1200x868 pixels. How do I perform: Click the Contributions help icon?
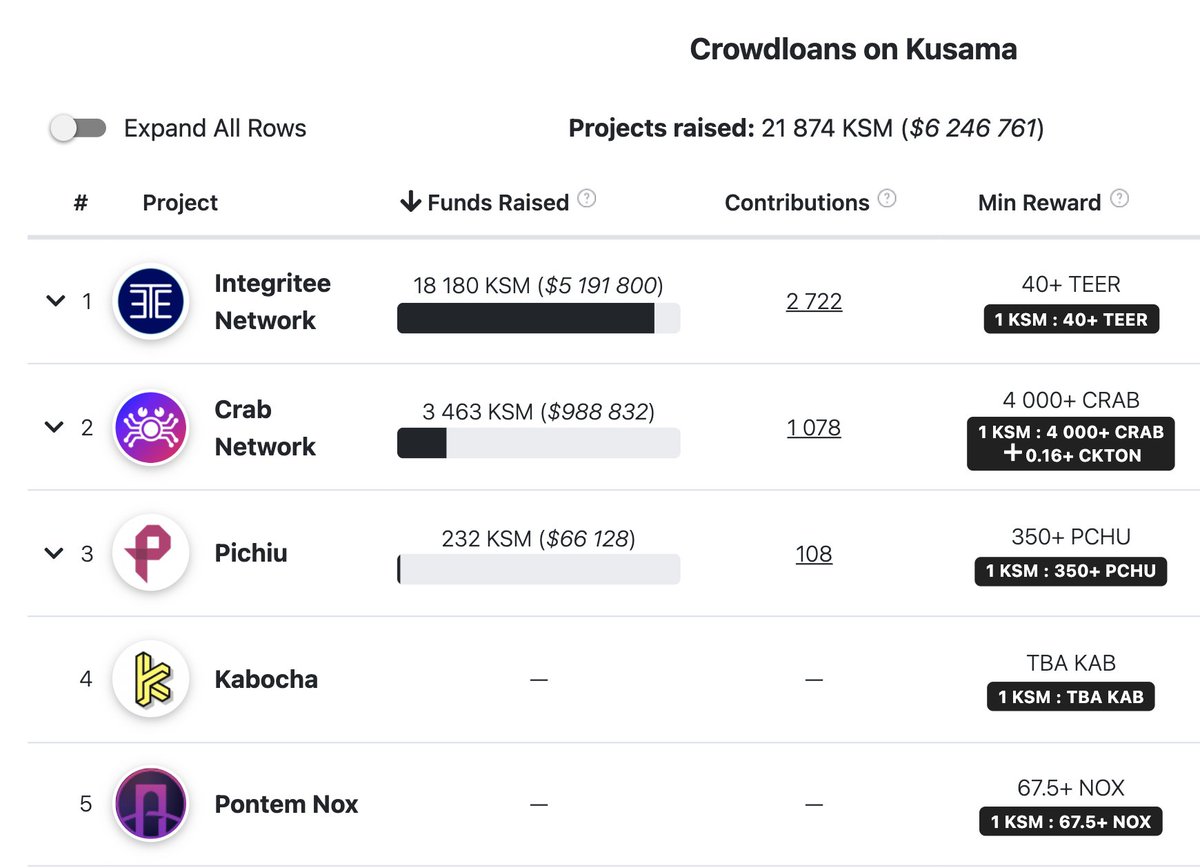click(887, 198)
